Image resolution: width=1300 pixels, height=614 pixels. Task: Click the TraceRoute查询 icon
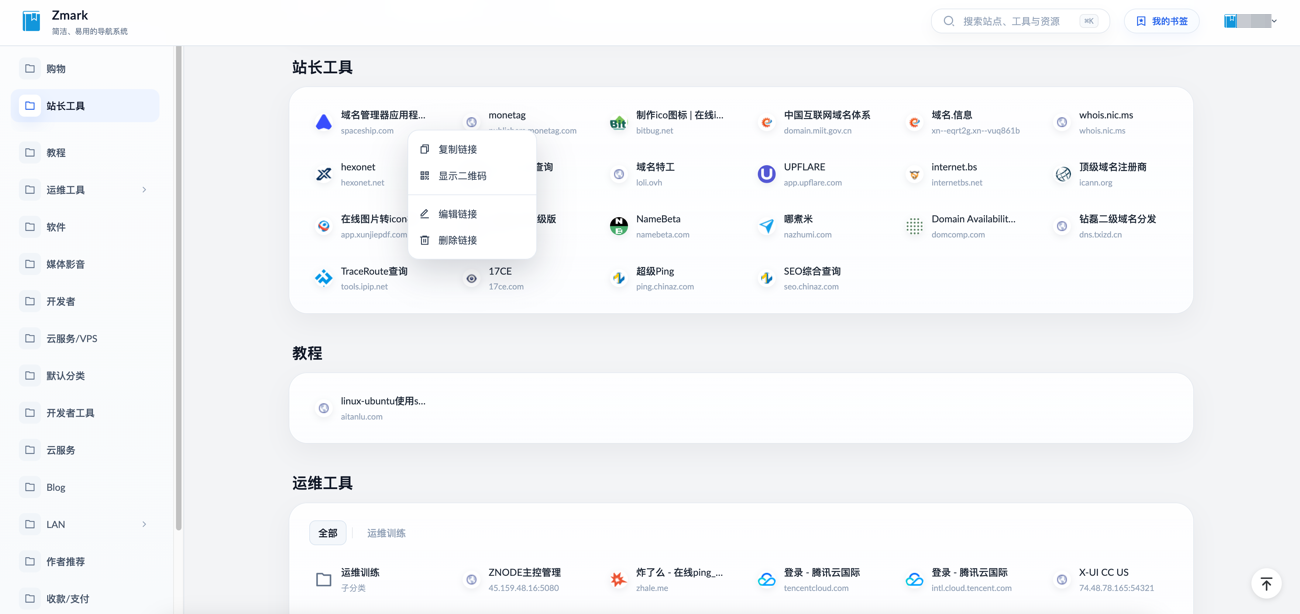point(324,278)
